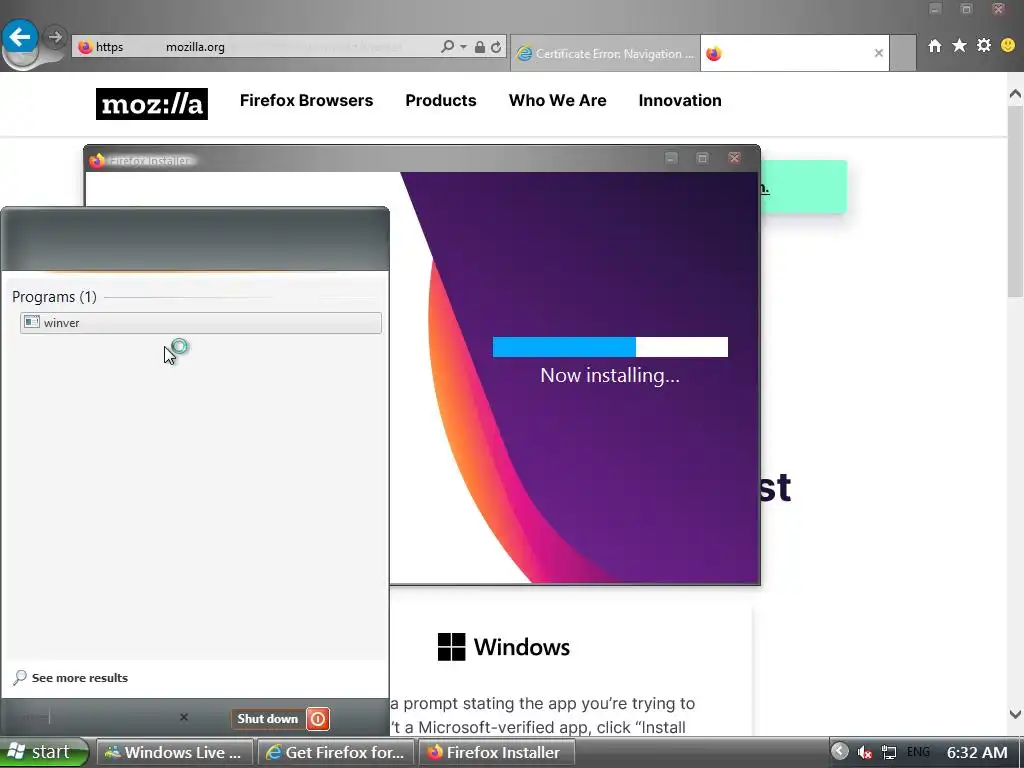Click the network tray icon
This screenshot has width=1024, height=768.
pyautogui.click(x=889, y=753)
